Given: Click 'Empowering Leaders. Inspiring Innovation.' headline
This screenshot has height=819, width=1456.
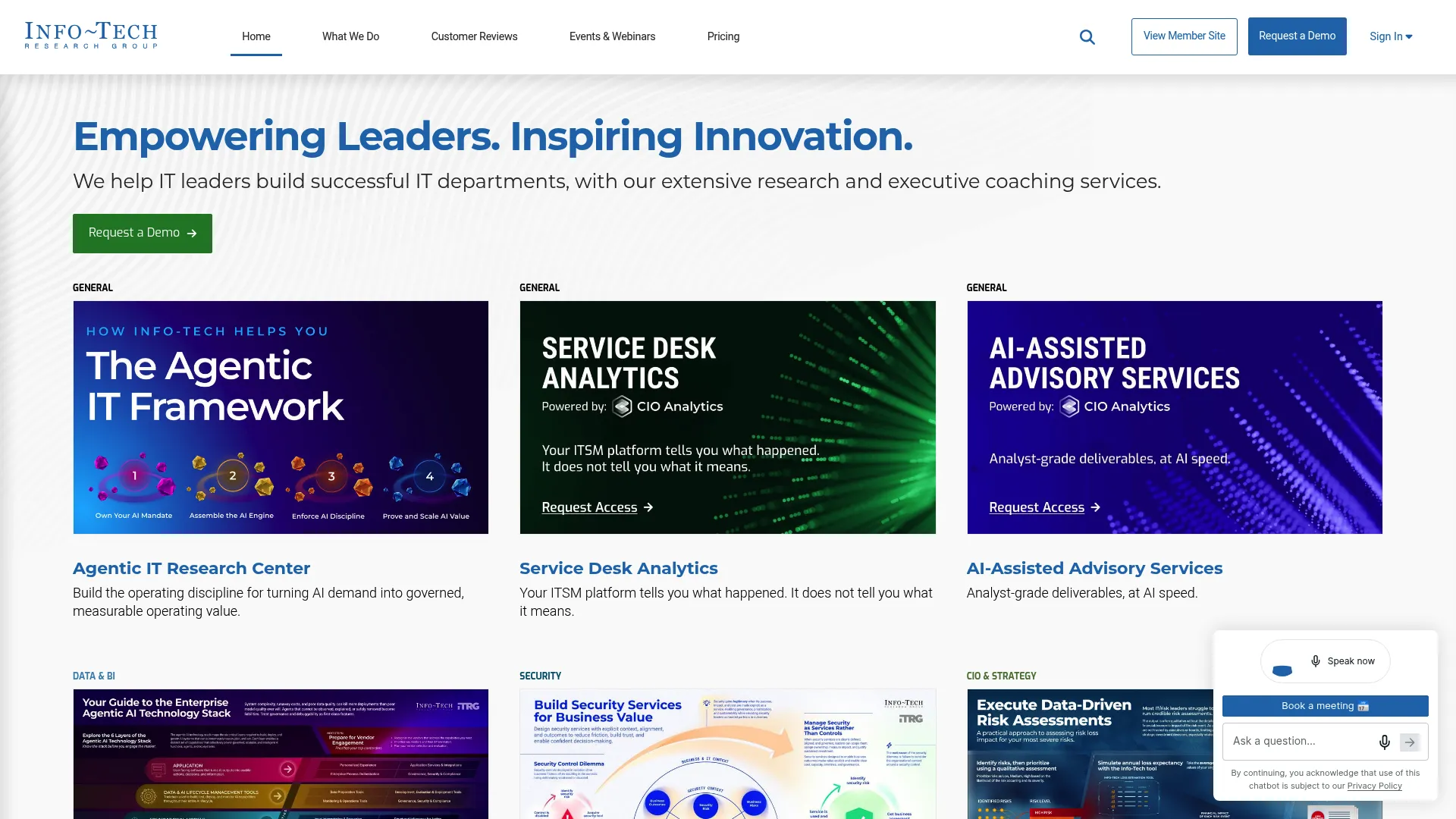Looking at the screenshot, I should click(x=493, y=136).
